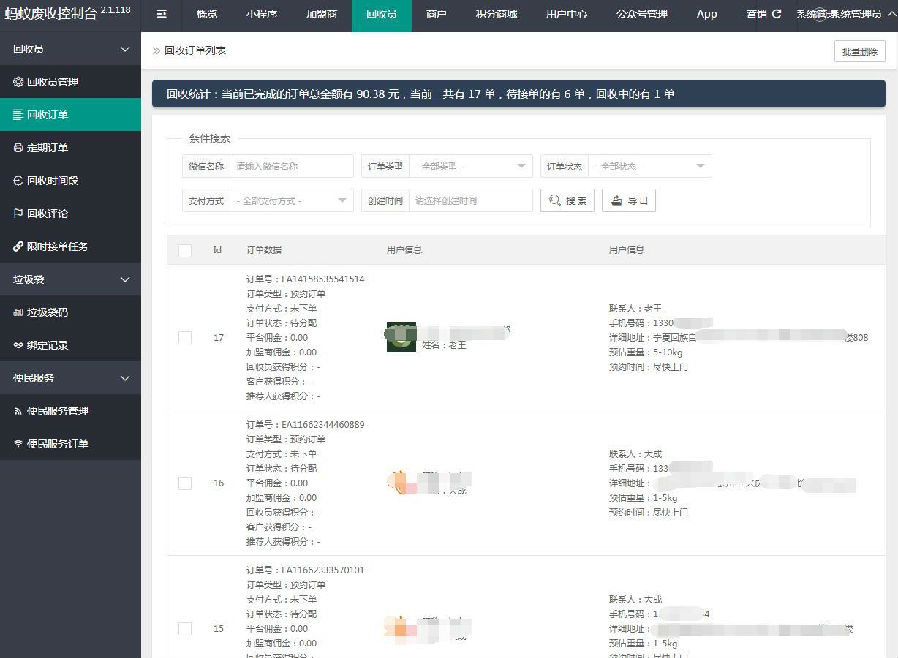Click the 批量删除 button
Image resolution: width=898 pixels, height=658 pixels.
tap(860, 52)
